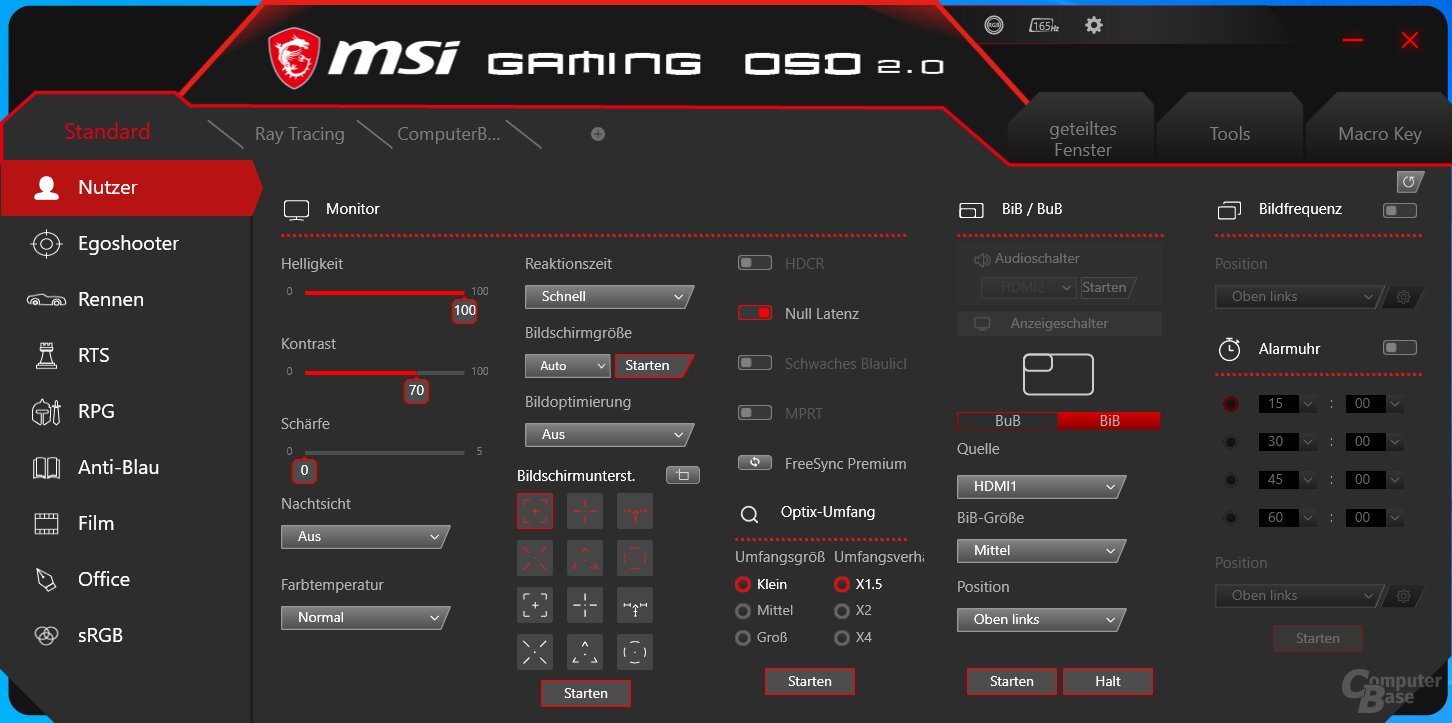Turn off Null Latenz switch
The image size is (1452, 723).
755,313
